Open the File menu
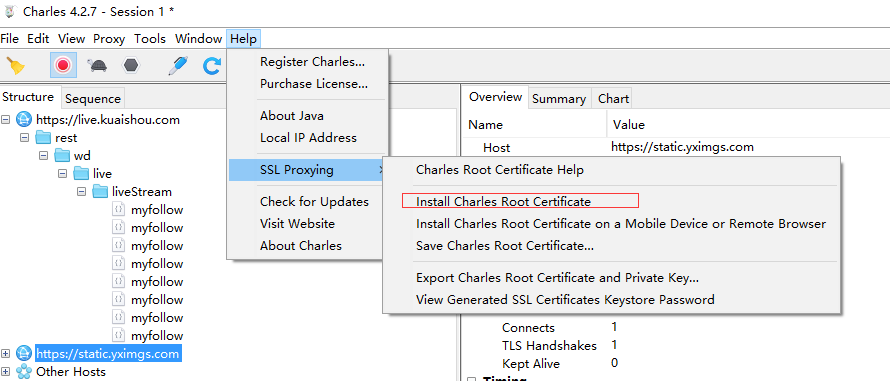Viewport: 890px width, 381px height. click(10, 39)
